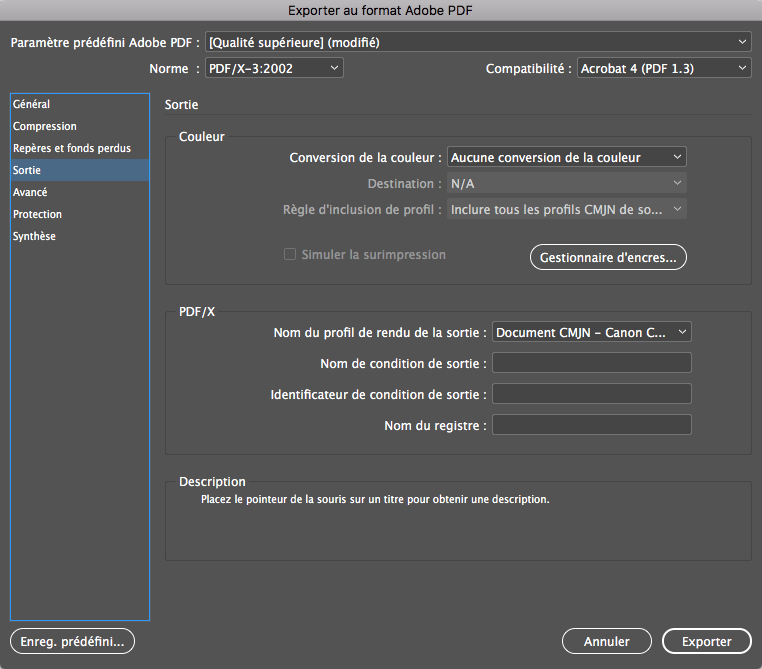Select Général in the sidebar list

click(x=32, y=104)
